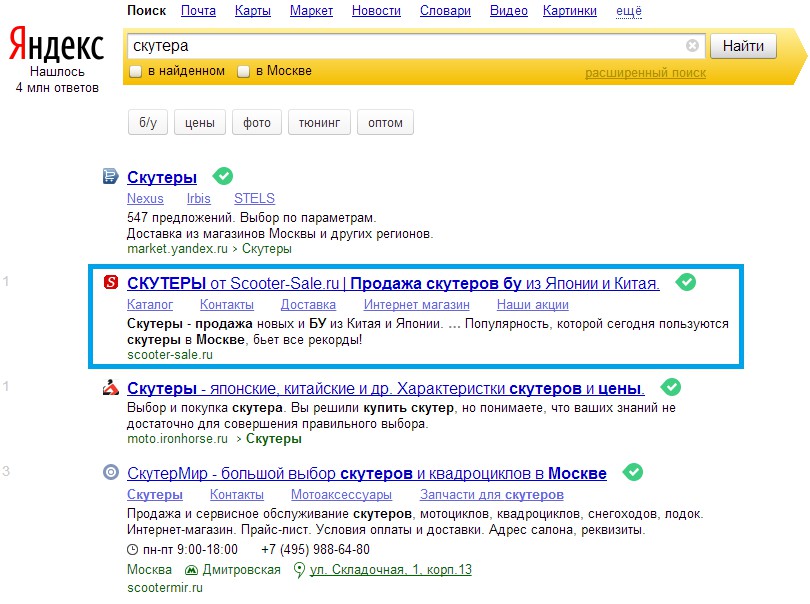The image size is (810, 604).
Task: Refine search with the б/у button
Action: (148, 122)
